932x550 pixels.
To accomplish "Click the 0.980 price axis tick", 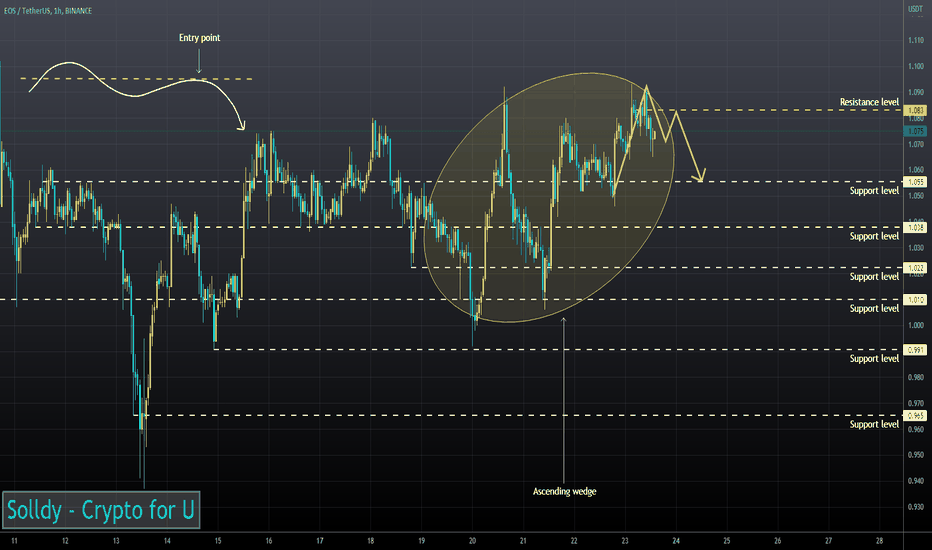I will (x=916, y=377).
